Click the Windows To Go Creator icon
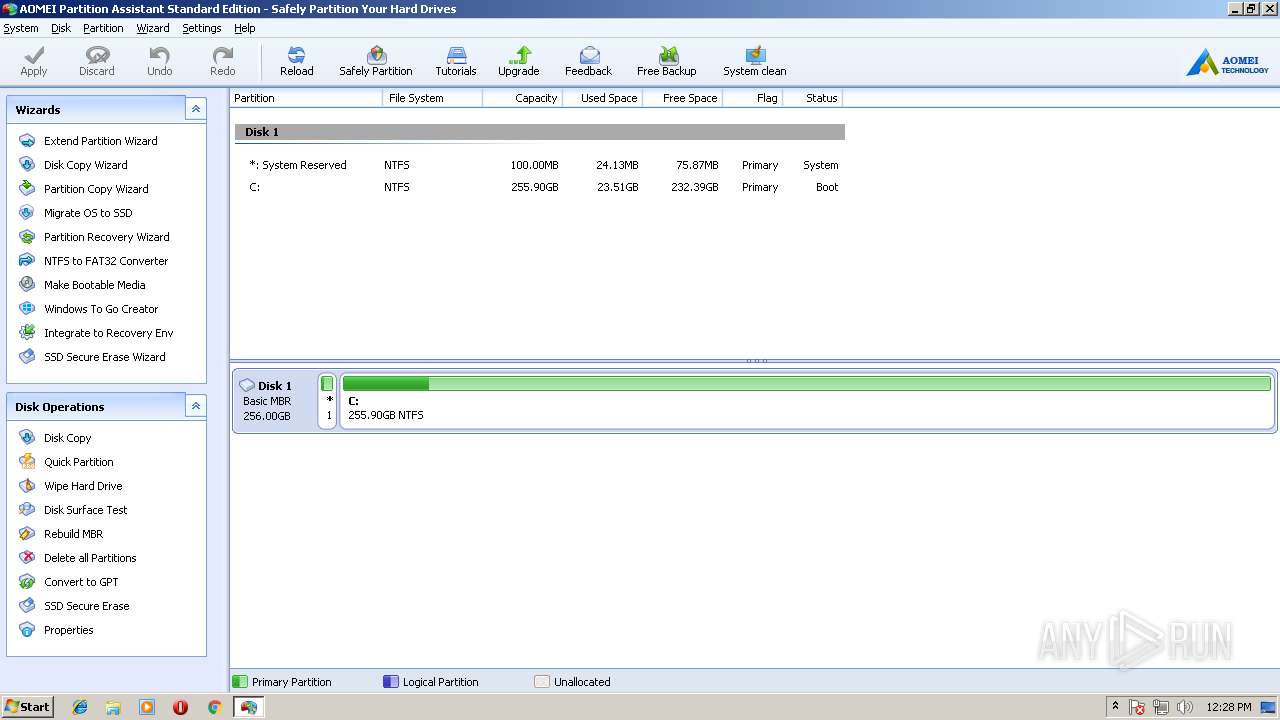 point(27,309)
